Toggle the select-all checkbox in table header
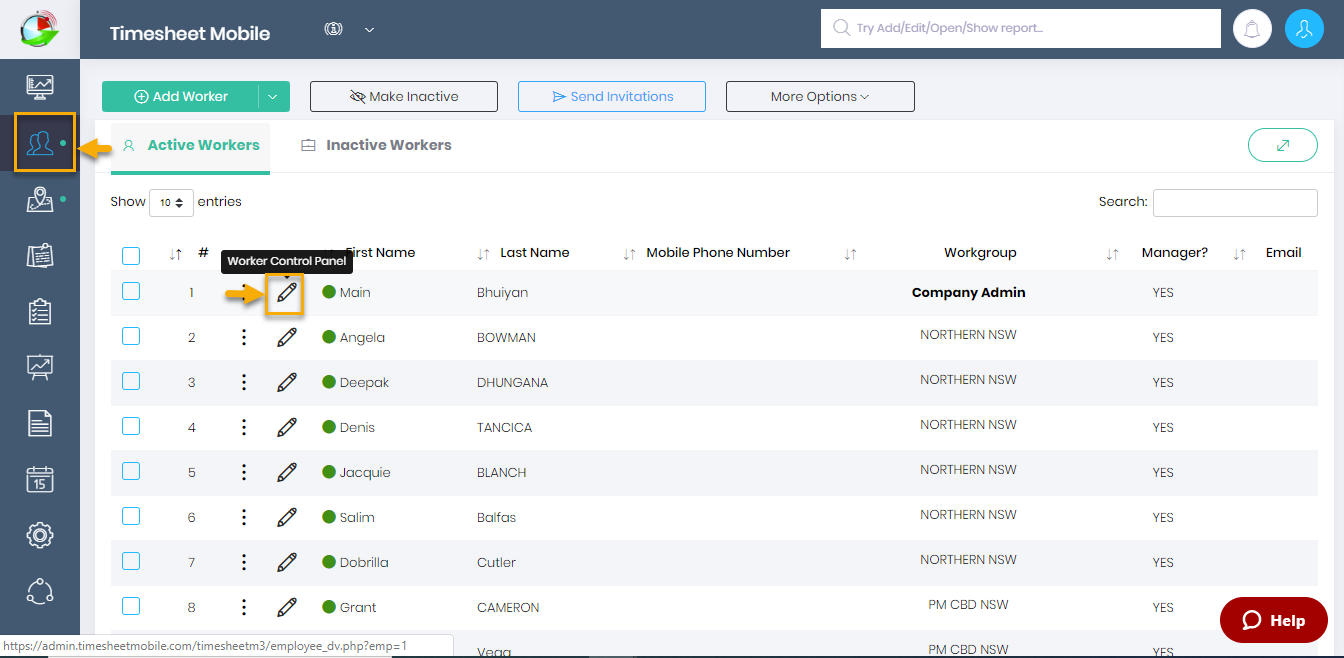The height and width of the screenshot is (658, 1344). coord(131,255)
